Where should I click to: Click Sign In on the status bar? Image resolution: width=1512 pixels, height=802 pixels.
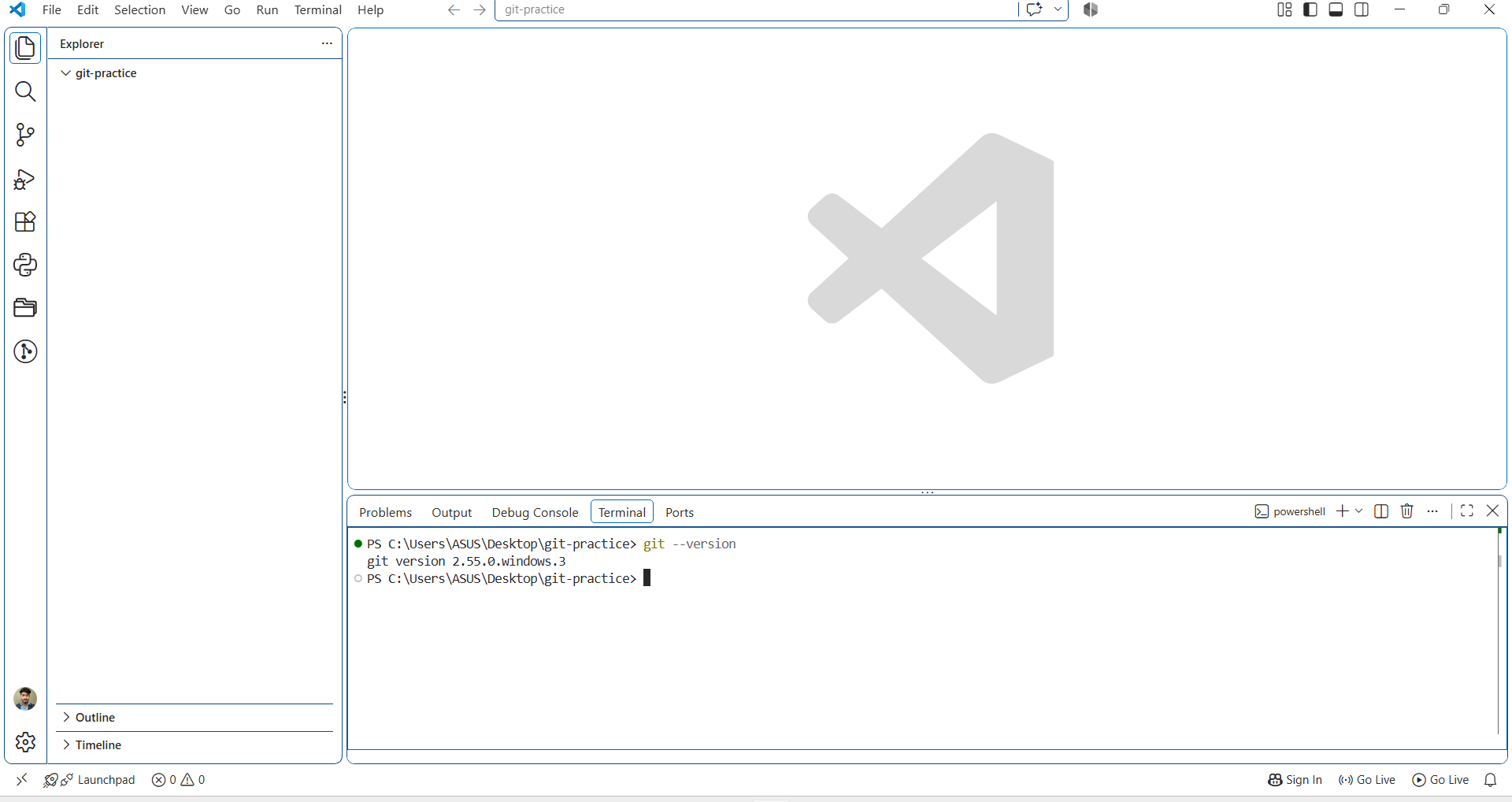pyautogui.click(x=1295, y=780)
